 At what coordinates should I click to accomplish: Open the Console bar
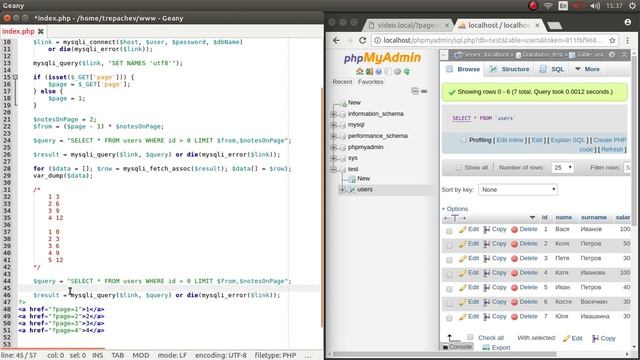click(x=457, y=347)
